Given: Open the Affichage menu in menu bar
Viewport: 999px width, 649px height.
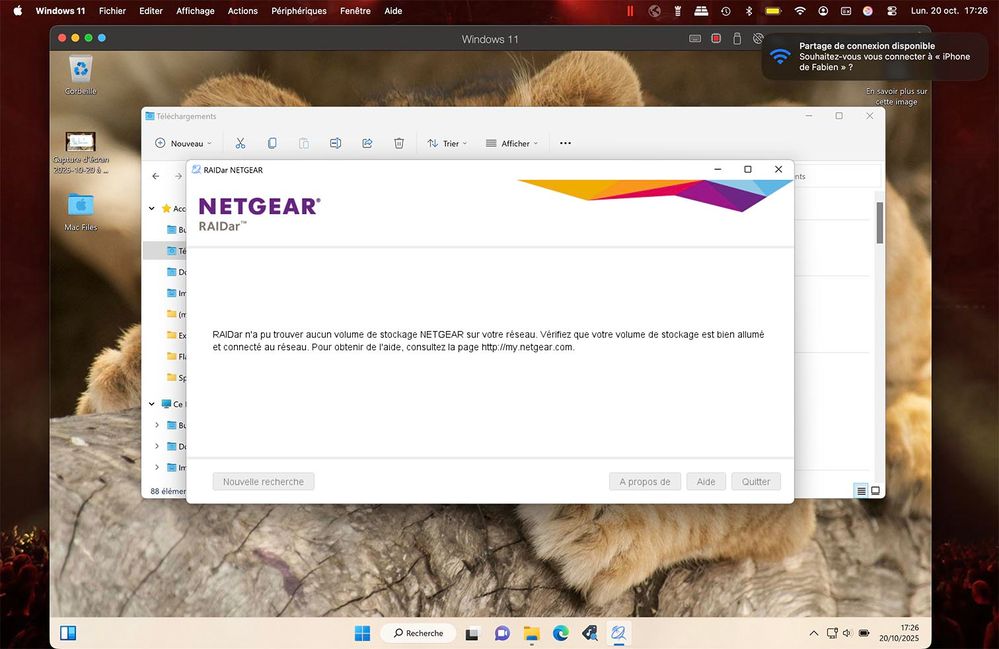Looking at the screenshot, I should (195, 11).
